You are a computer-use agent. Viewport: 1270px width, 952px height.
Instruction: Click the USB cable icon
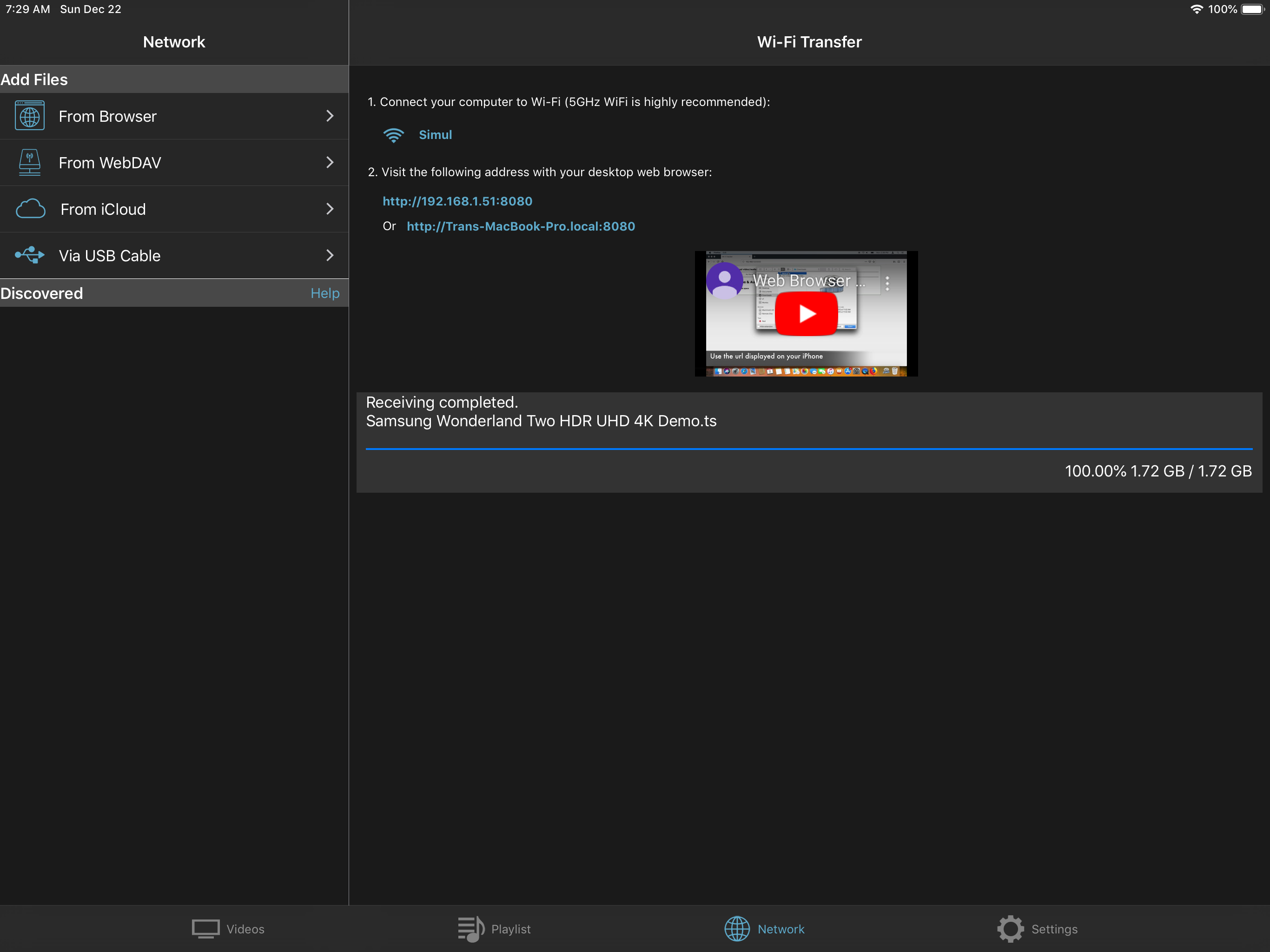(30, 255)
